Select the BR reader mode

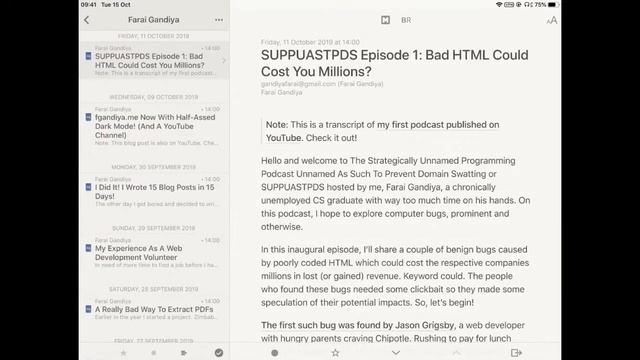(x=406, y=20)
